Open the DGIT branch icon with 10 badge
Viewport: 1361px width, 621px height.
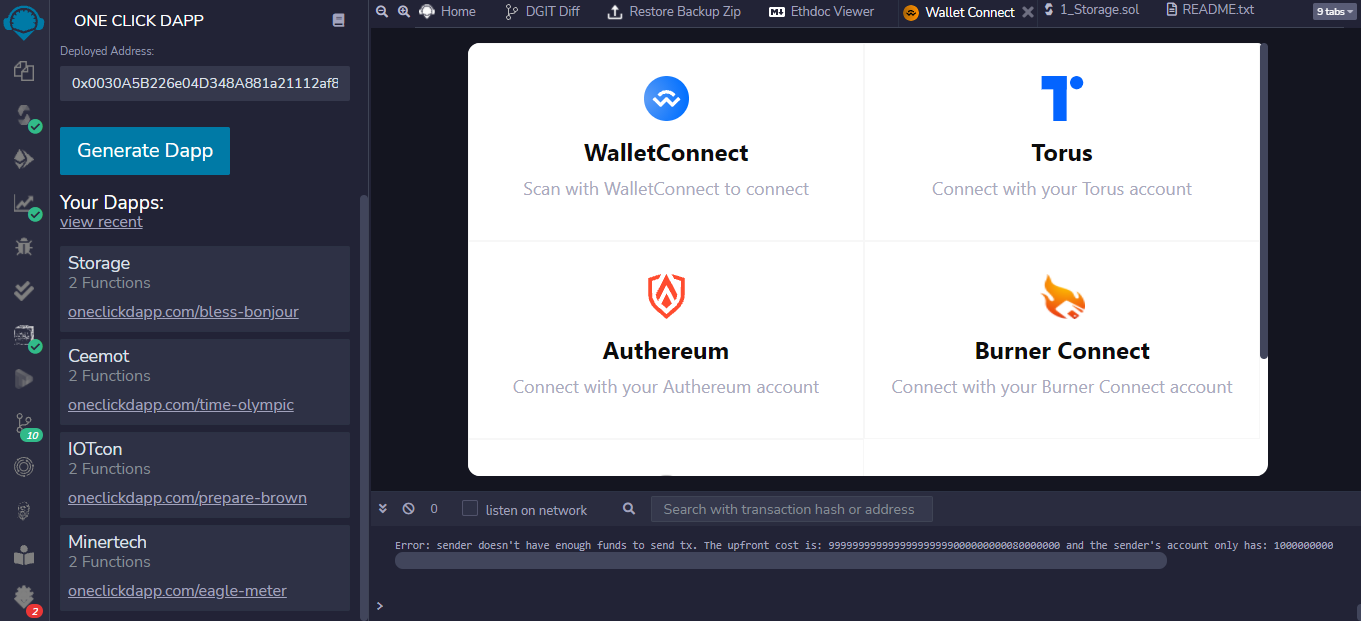(x=26, y=425)
